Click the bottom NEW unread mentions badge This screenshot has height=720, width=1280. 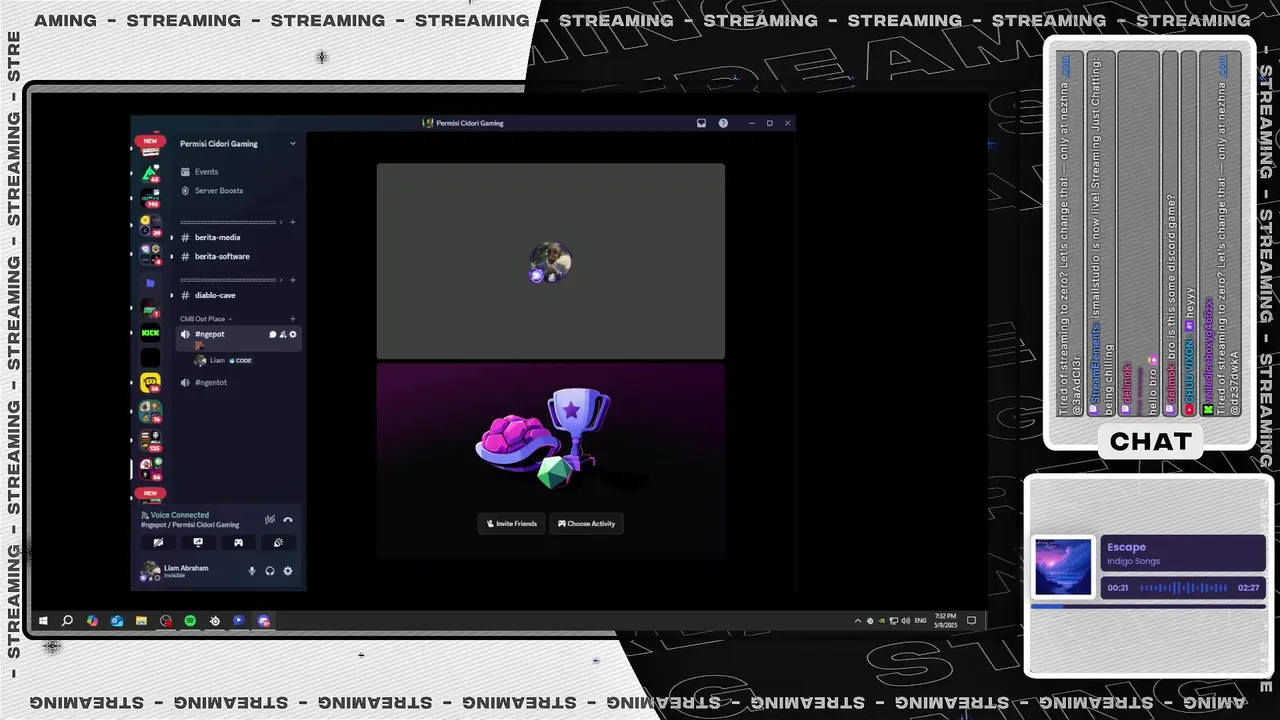[x=150, y=493]
